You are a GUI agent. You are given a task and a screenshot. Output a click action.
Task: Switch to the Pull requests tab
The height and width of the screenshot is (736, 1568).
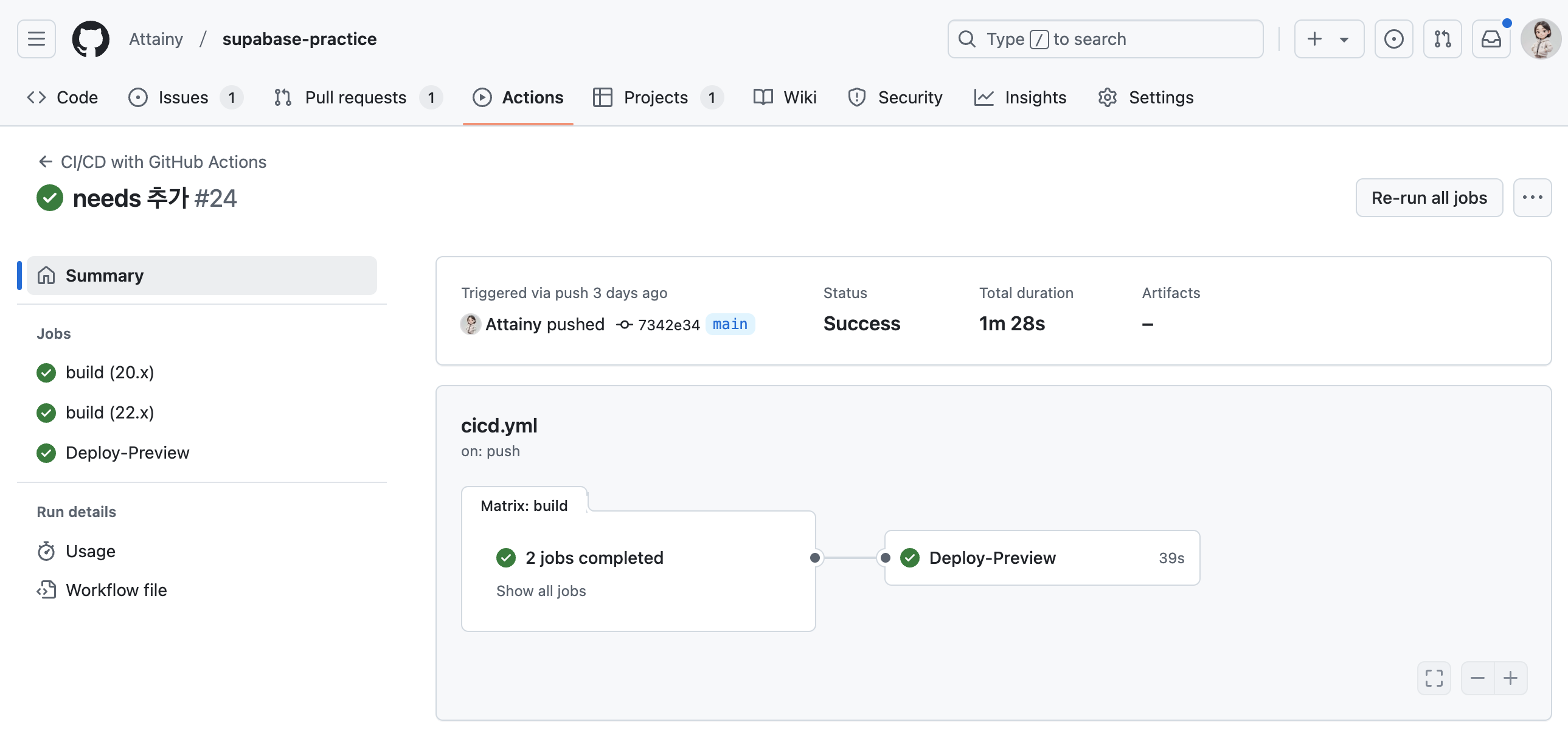356,97
